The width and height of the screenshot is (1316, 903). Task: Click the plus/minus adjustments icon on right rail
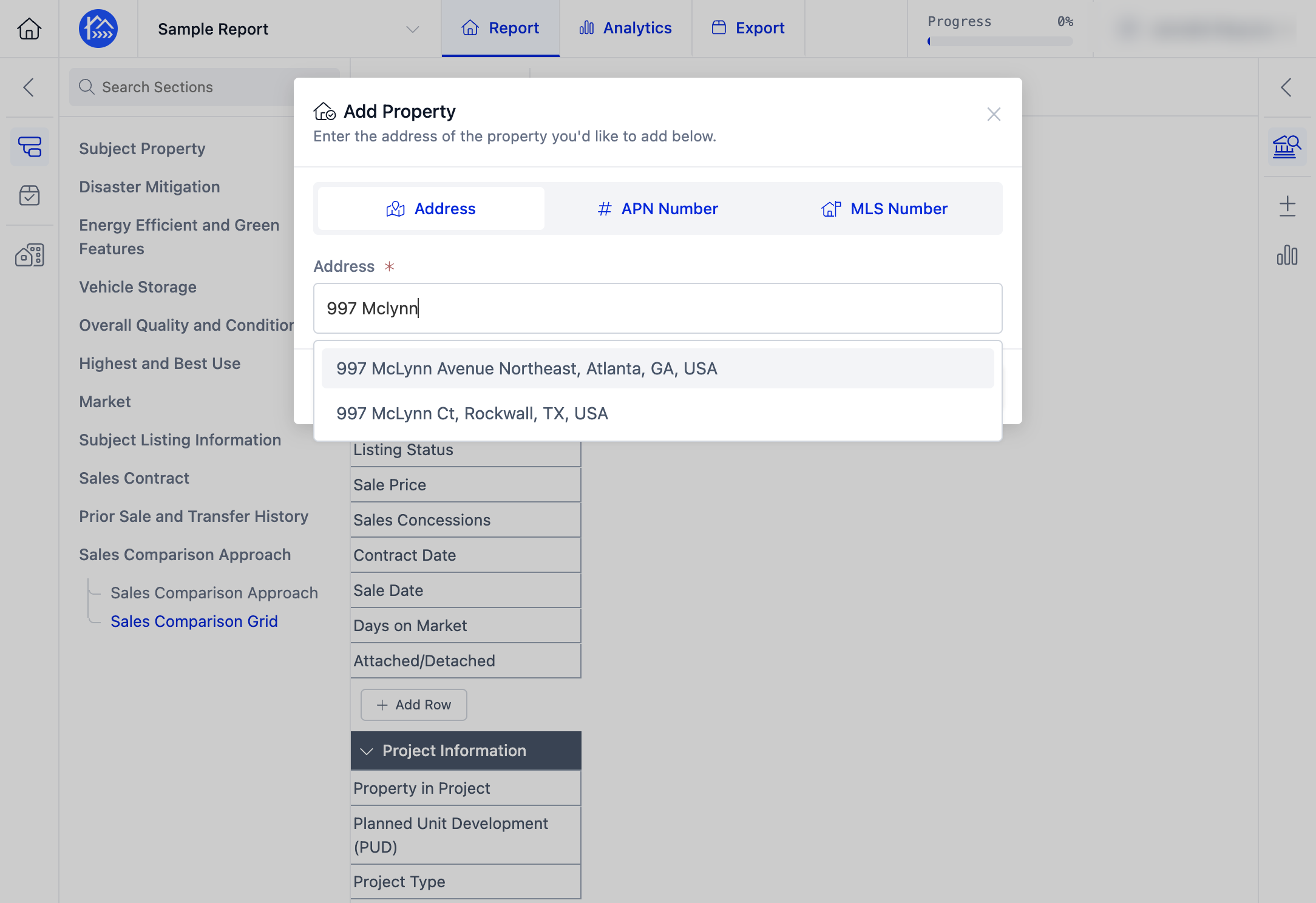(1287, 206)
